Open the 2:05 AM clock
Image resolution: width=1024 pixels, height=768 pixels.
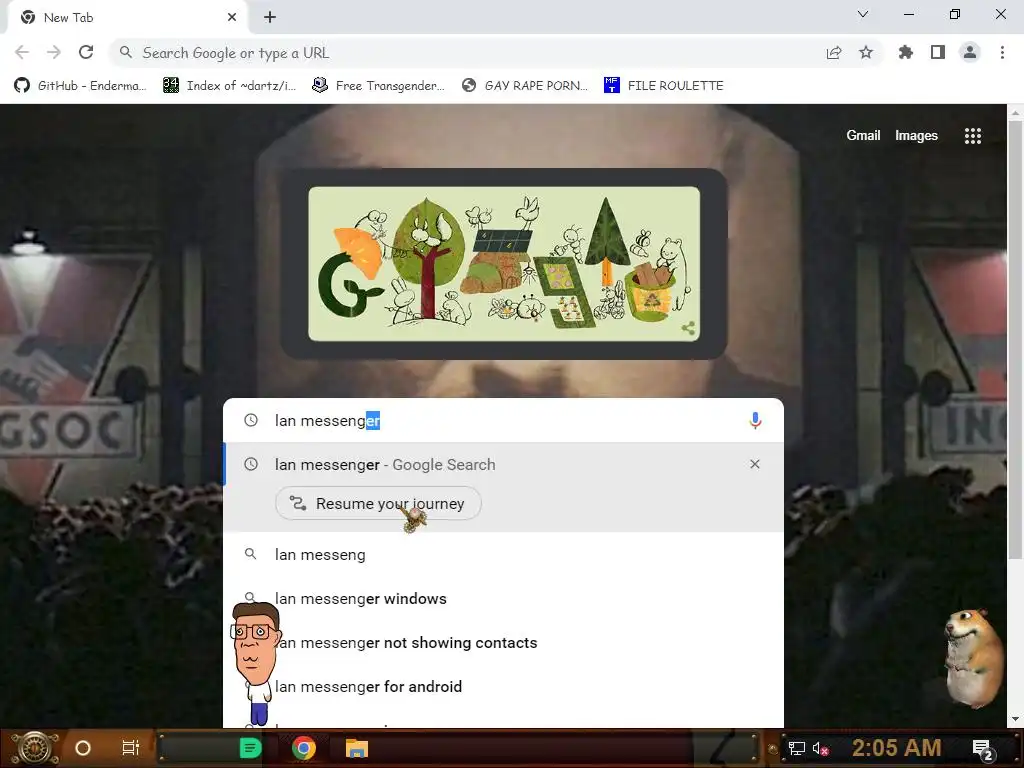tap(896, 748)
